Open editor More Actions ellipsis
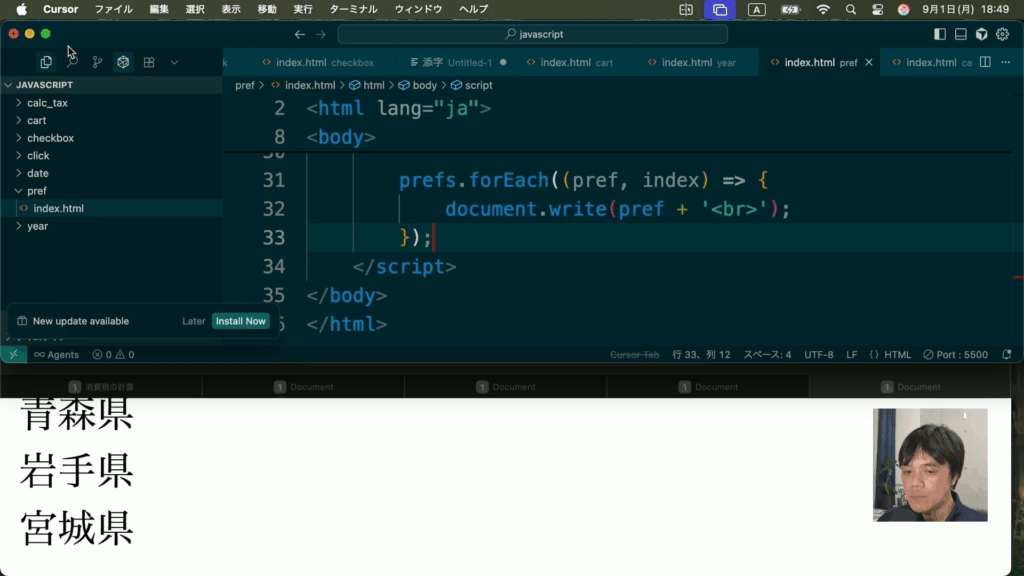1024x576 pixels. (x=1005, y=62)
